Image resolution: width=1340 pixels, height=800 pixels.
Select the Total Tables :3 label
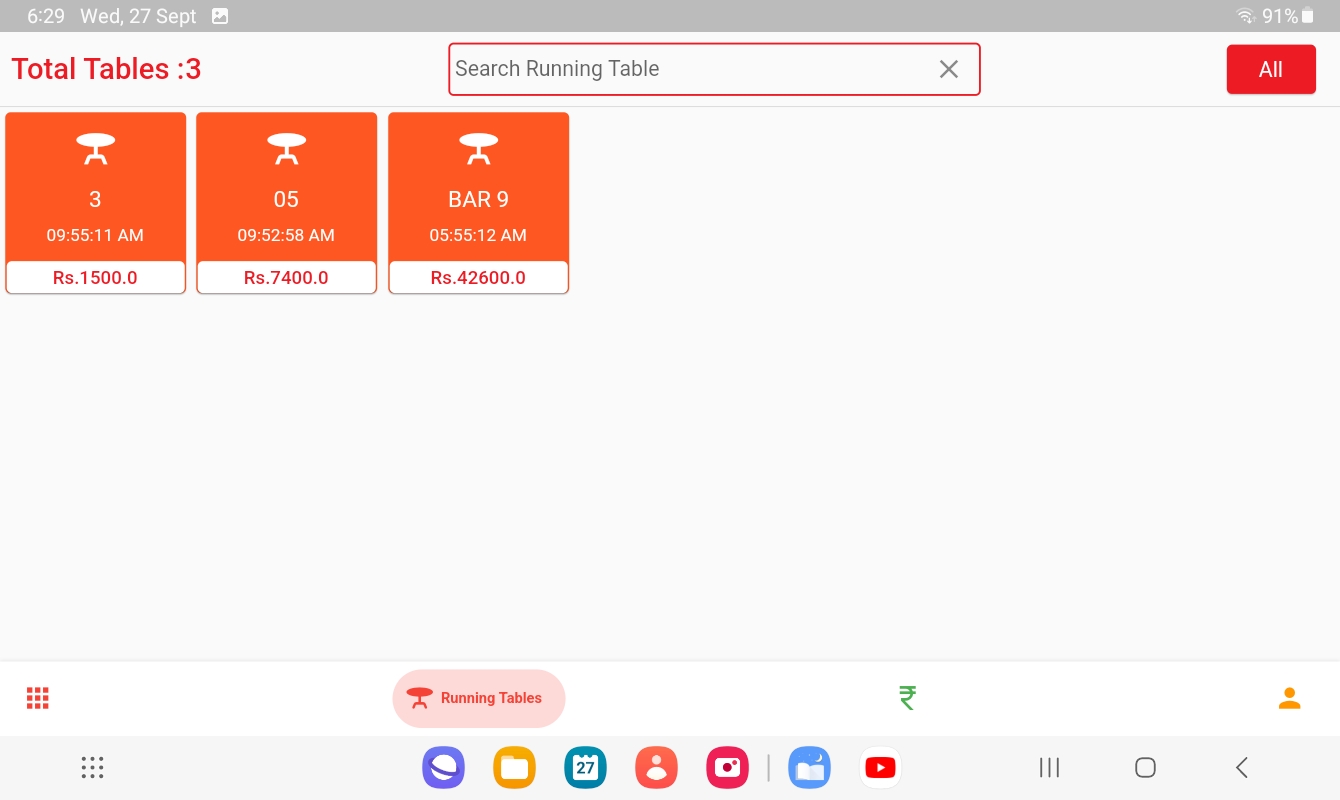tap(106, 69)
